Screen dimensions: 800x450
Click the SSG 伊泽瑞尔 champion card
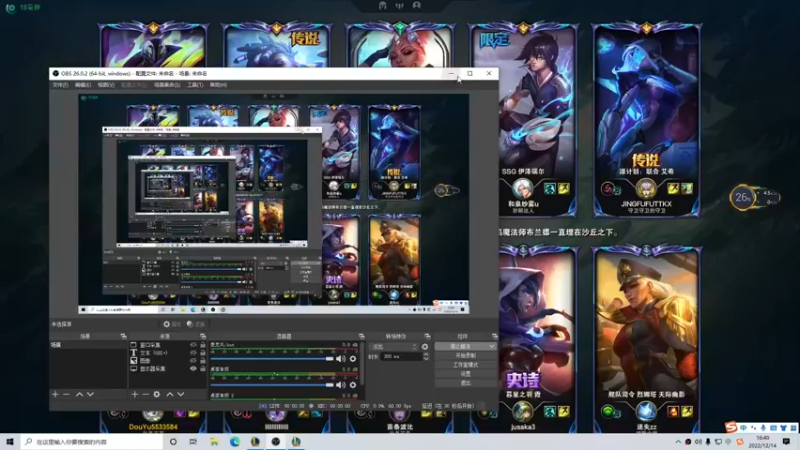[522, 120]
